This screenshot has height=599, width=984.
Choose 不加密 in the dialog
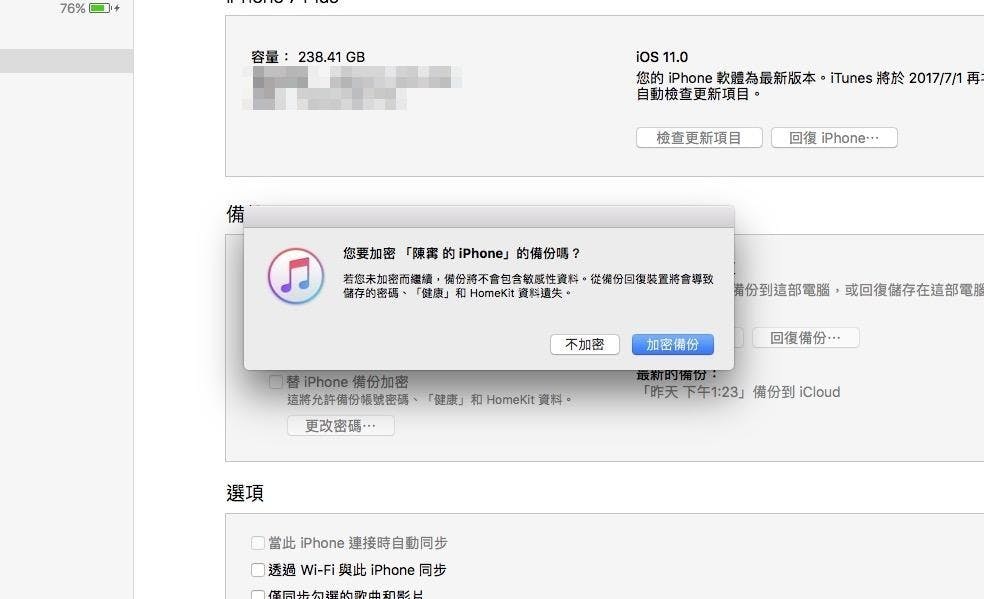click(584, 344)
